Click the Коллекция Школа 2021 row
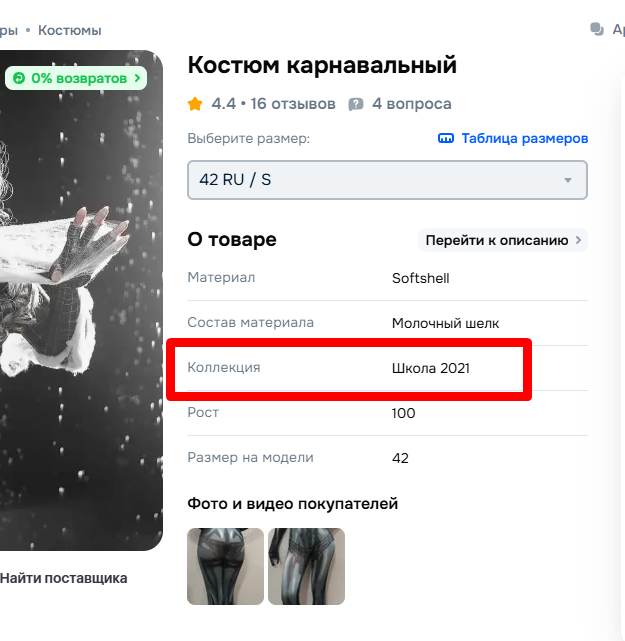Viewport: 625px width, 641px height. [387, 368]
